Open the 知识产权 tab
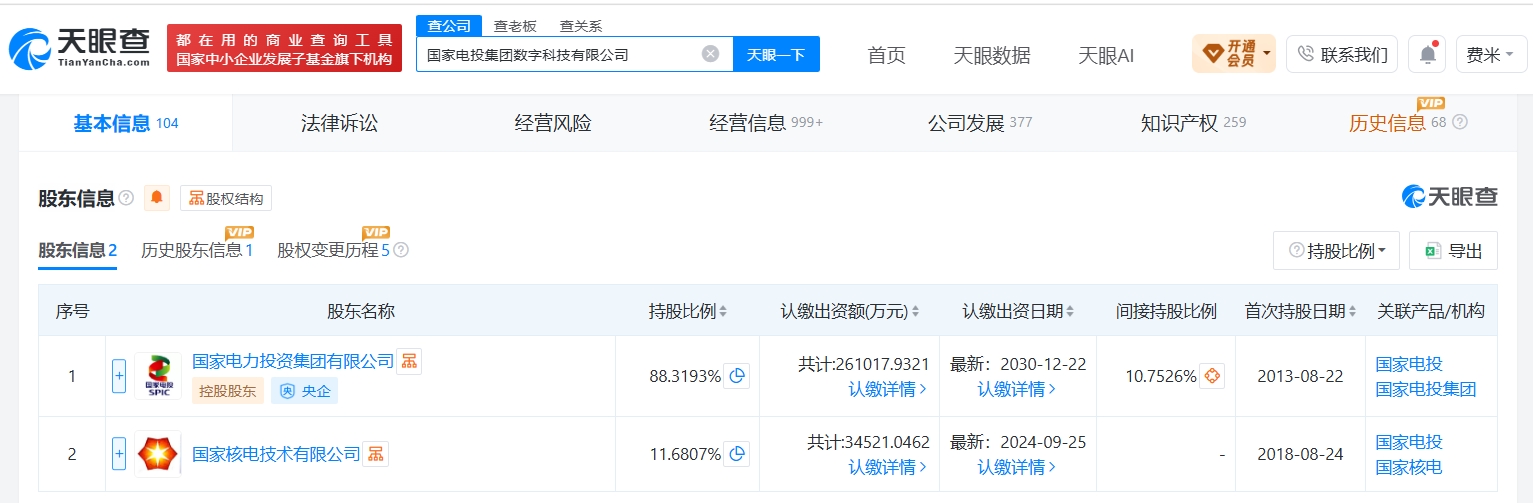This screenshot has height=503, width=1533. (x=1193, y=123)
